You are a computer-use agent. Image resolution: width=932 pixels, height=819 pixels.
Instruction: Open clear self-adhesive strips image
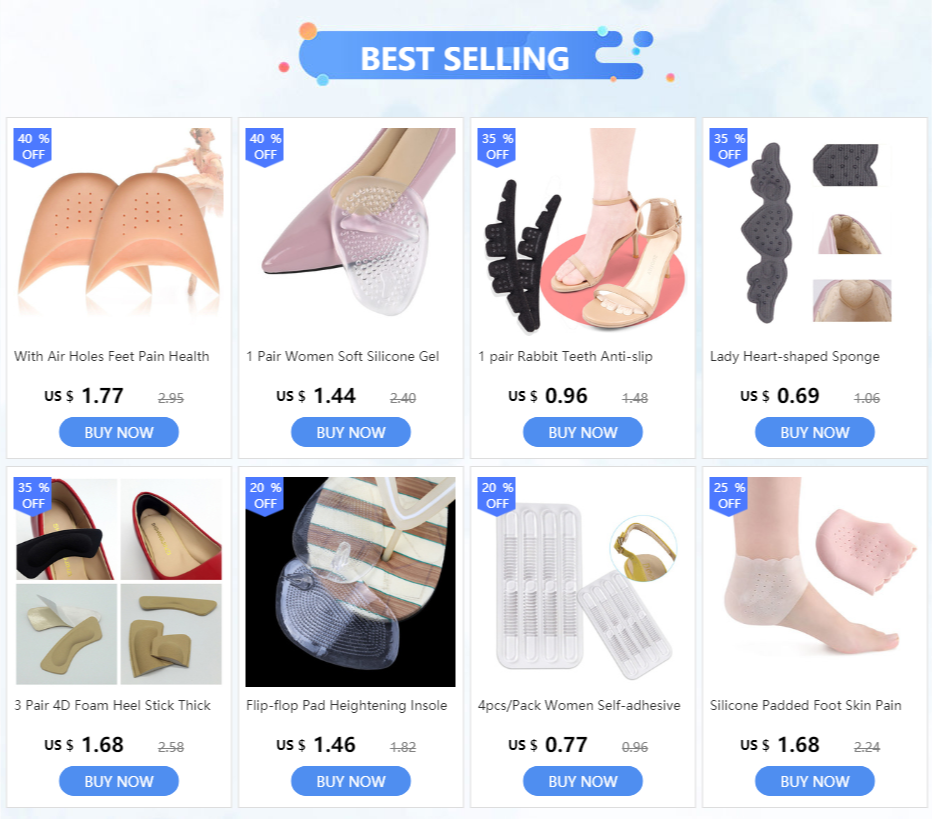click(x=582, y=582)
